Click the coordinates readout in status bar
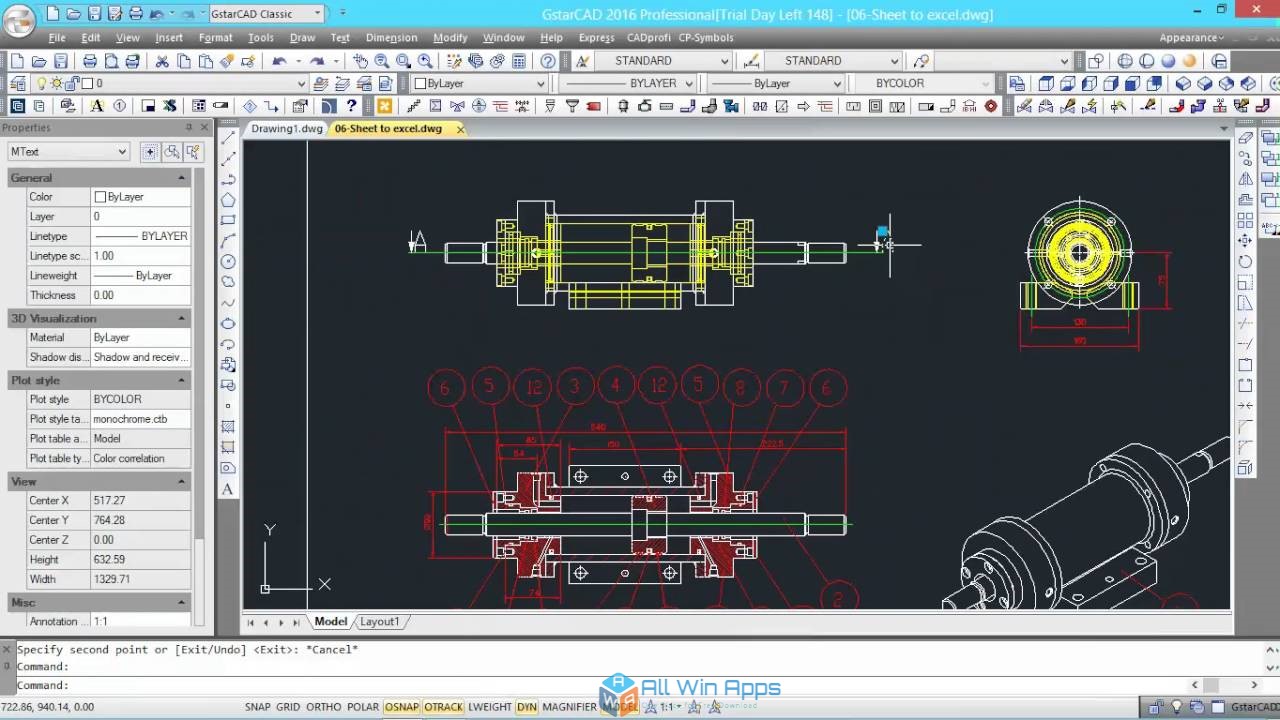The width and height of the screenshot is (1280, 720). click(x=49, y=707)
